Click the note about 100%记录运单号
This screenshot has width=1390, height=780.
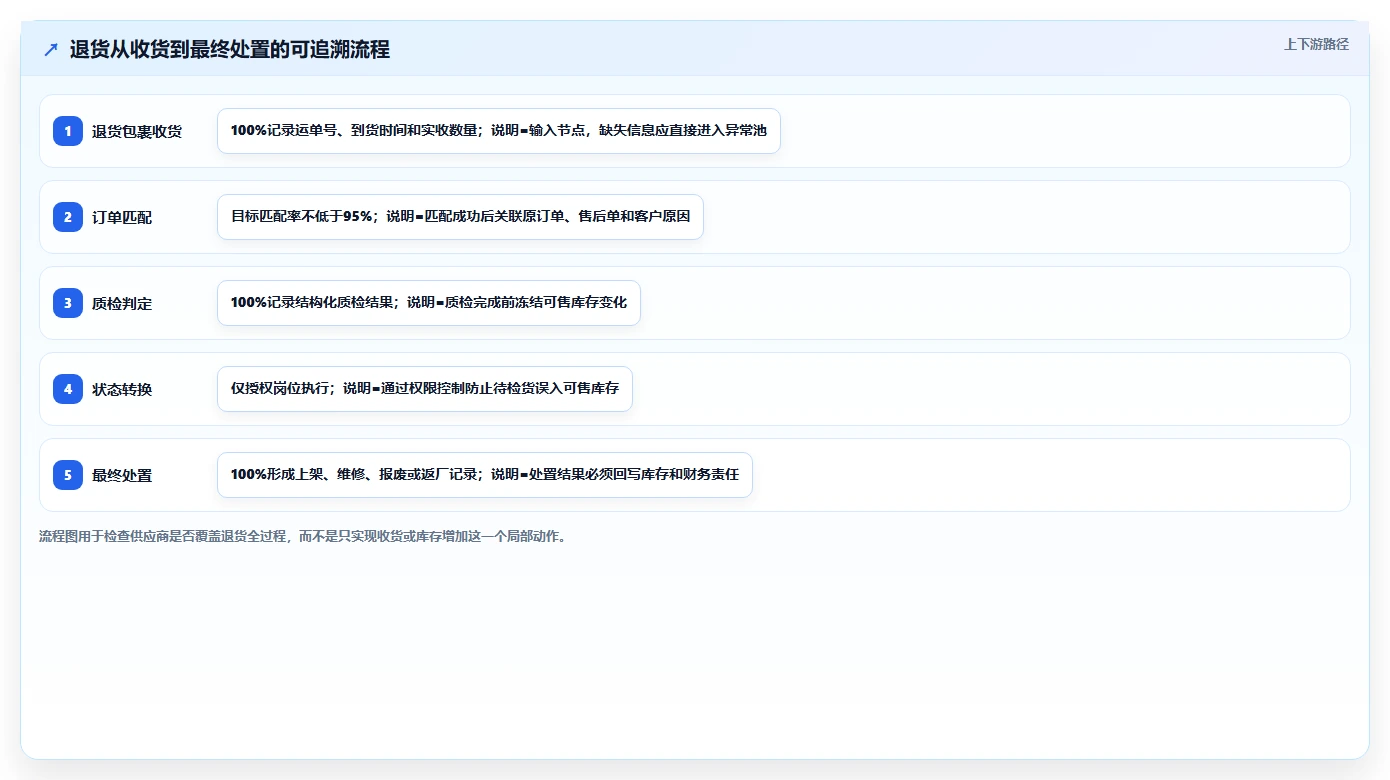(499, 131)
